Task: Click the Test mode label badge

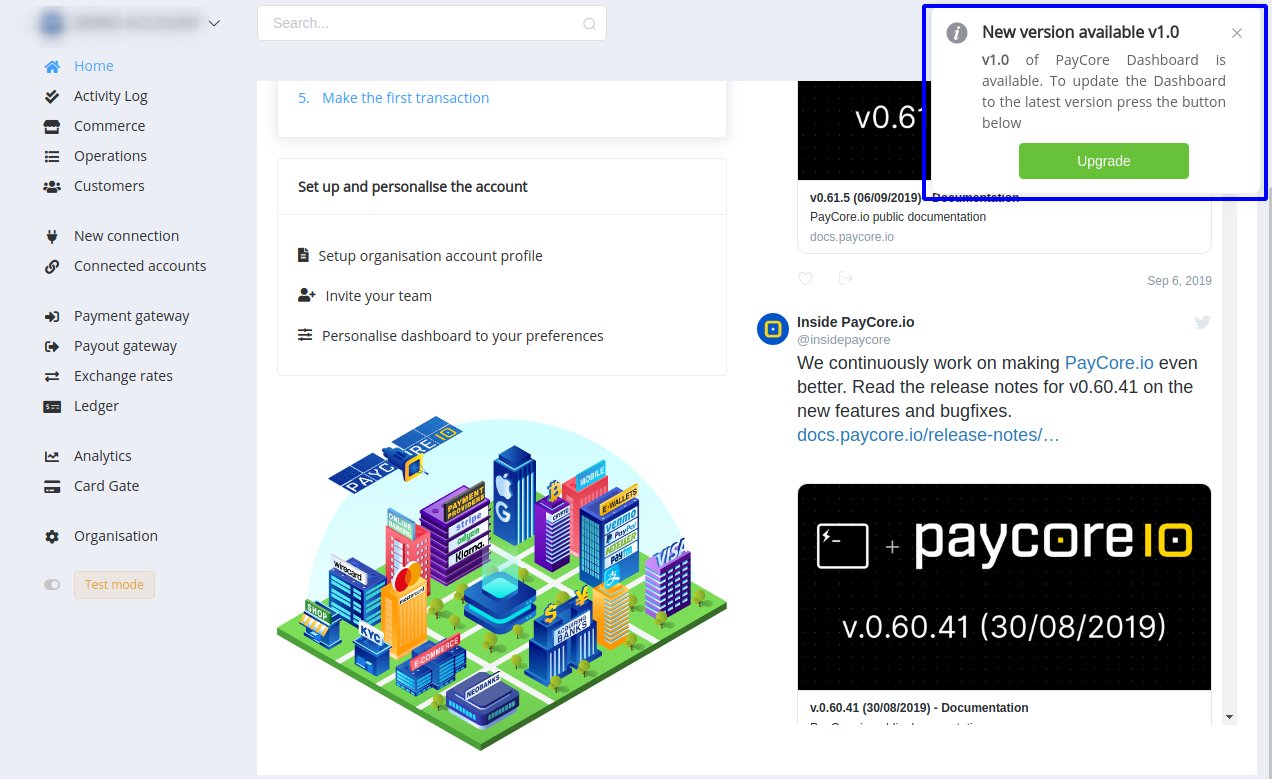Action: (114, 585)
